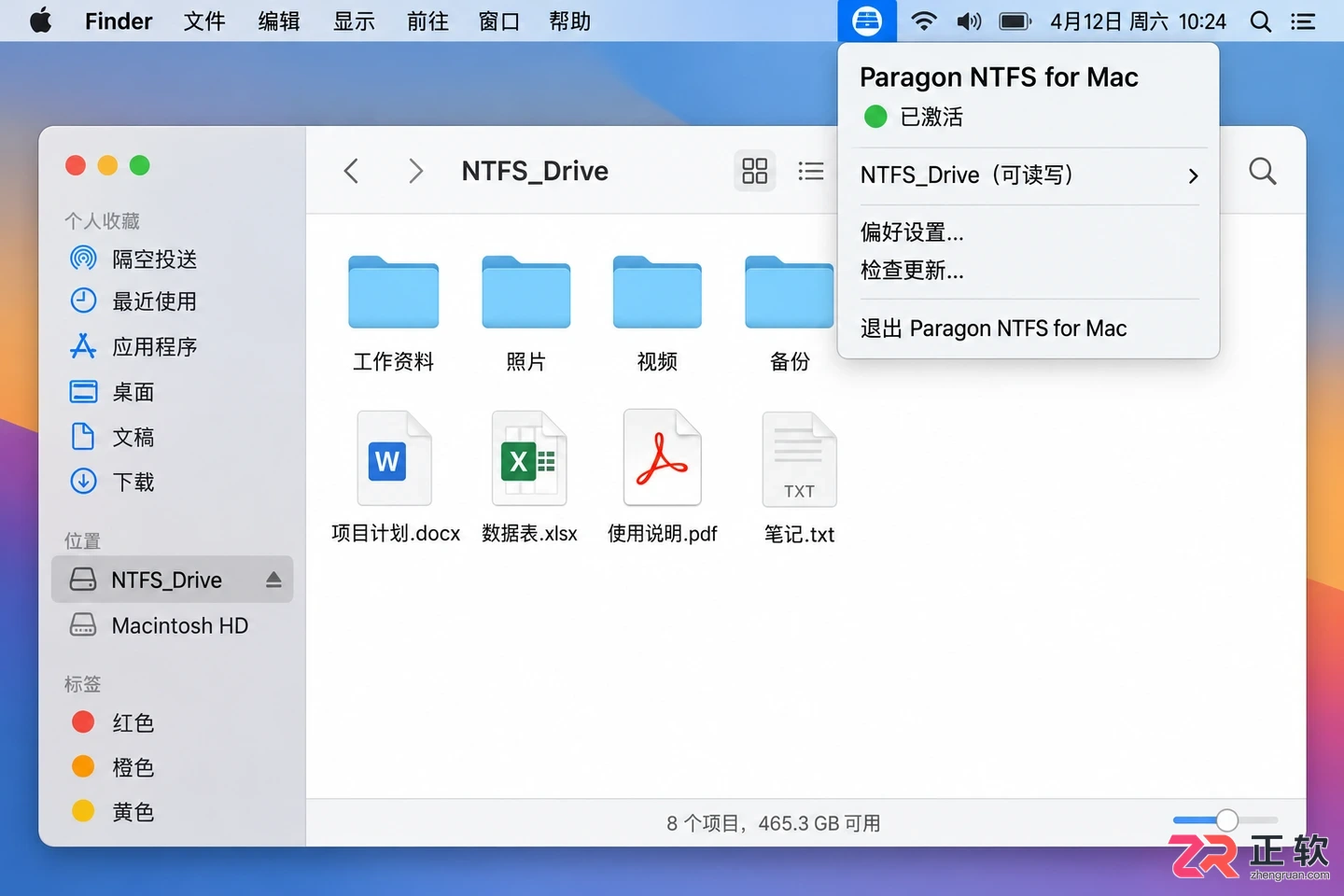Select 桌面 in sidebar
Viewport: 1344px width, 896px height.
click(x=112, y=392)
